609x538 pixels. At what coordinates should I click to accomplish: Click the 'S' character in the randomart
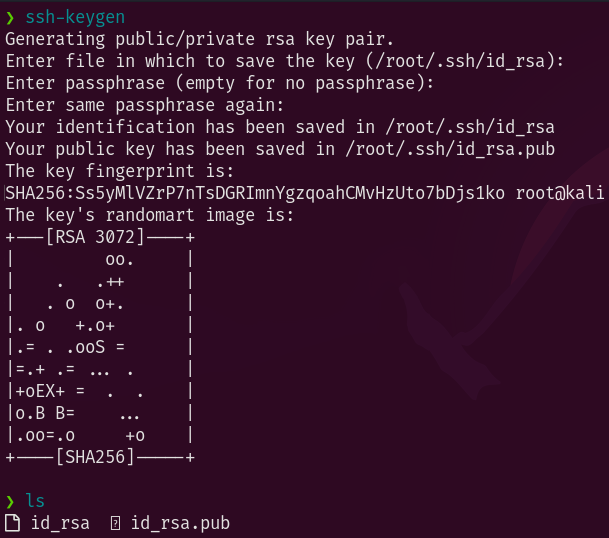[100, 347]
